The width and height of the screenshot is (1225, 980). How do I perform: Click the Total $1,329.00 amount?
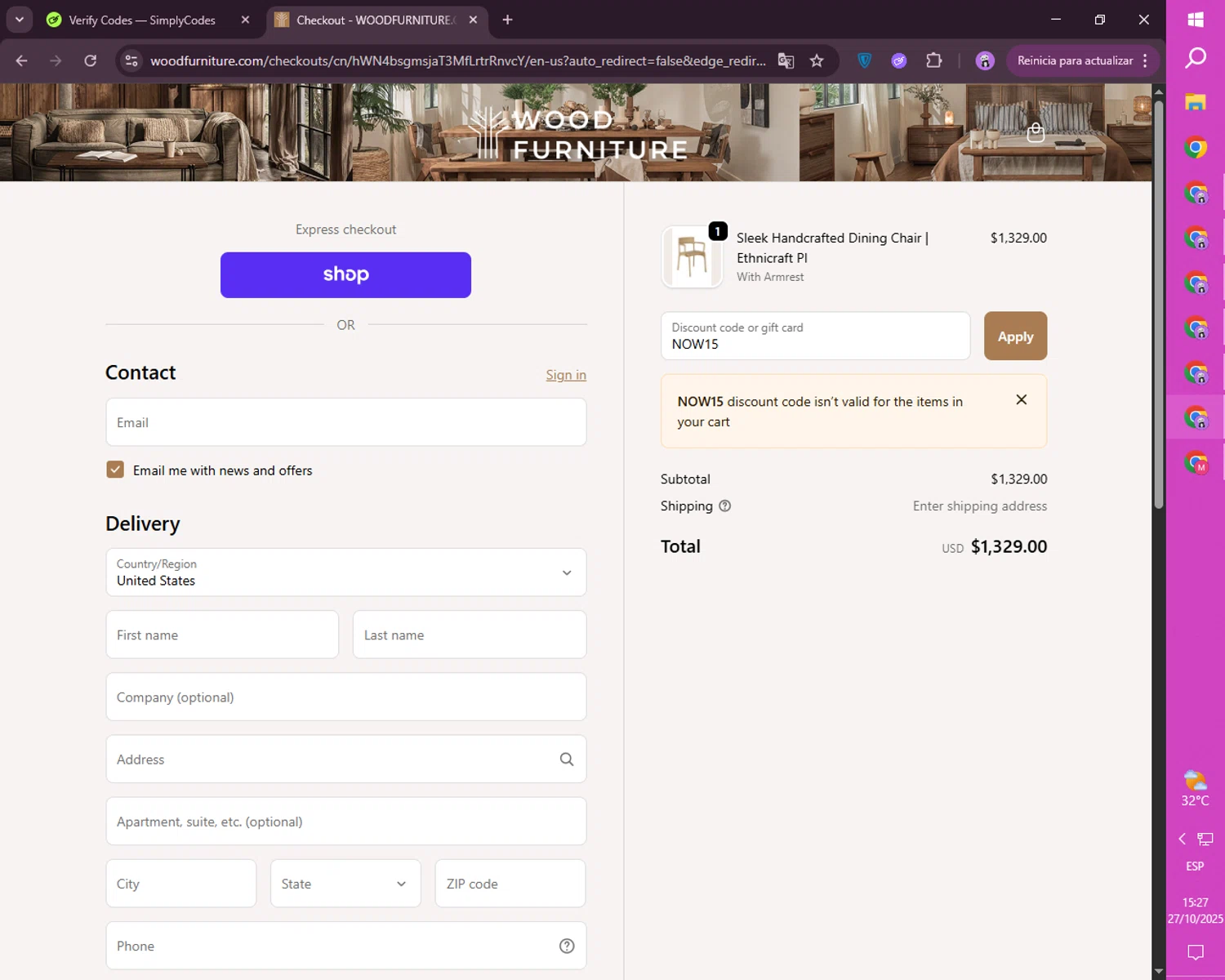click(1009, 546)
